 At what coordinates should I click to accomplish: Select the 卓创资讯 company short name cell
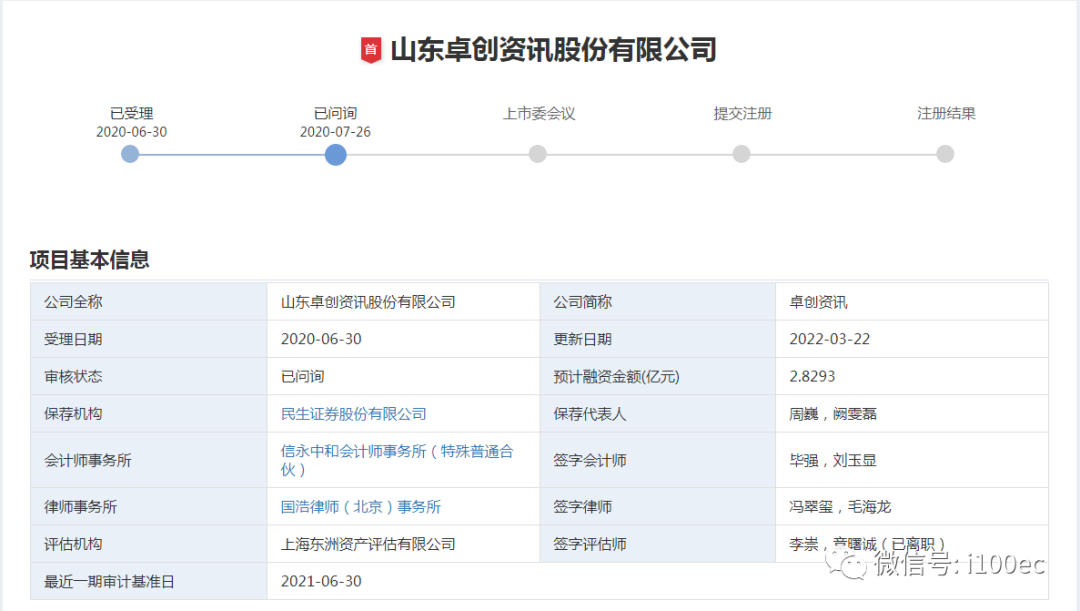(818, 302)
